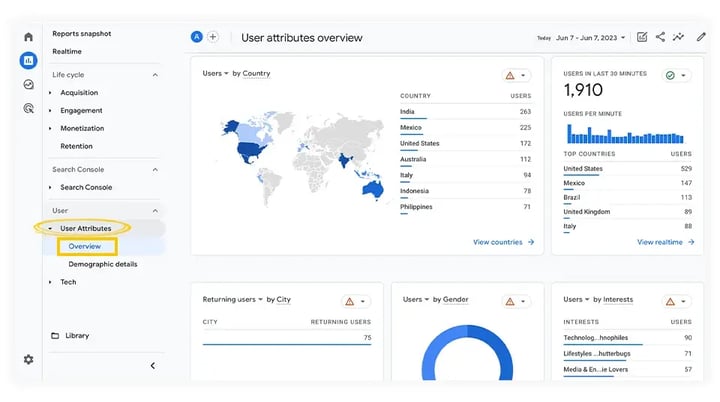
Task: Open Library in the sidebar
Action: 77,335
